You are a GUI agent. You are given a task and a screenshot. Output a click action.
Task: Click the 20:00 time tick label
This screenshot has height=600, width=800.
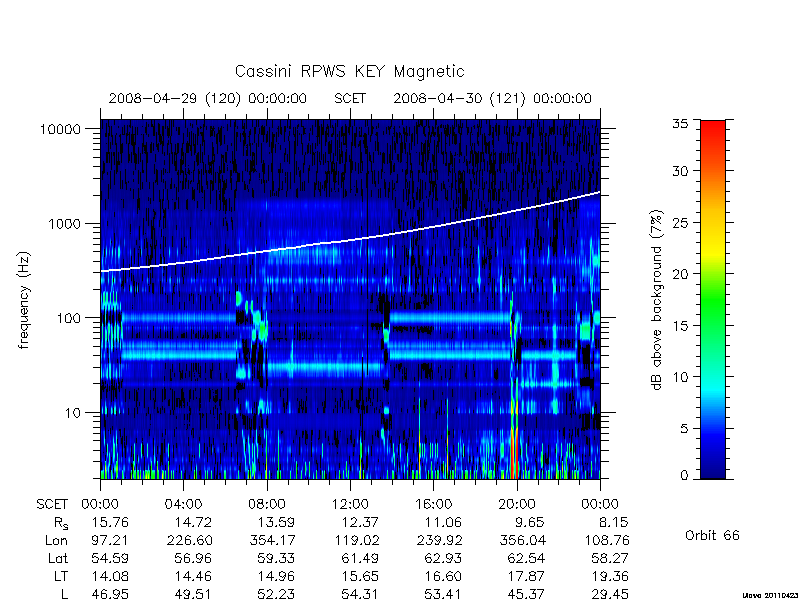coord(517,504)
